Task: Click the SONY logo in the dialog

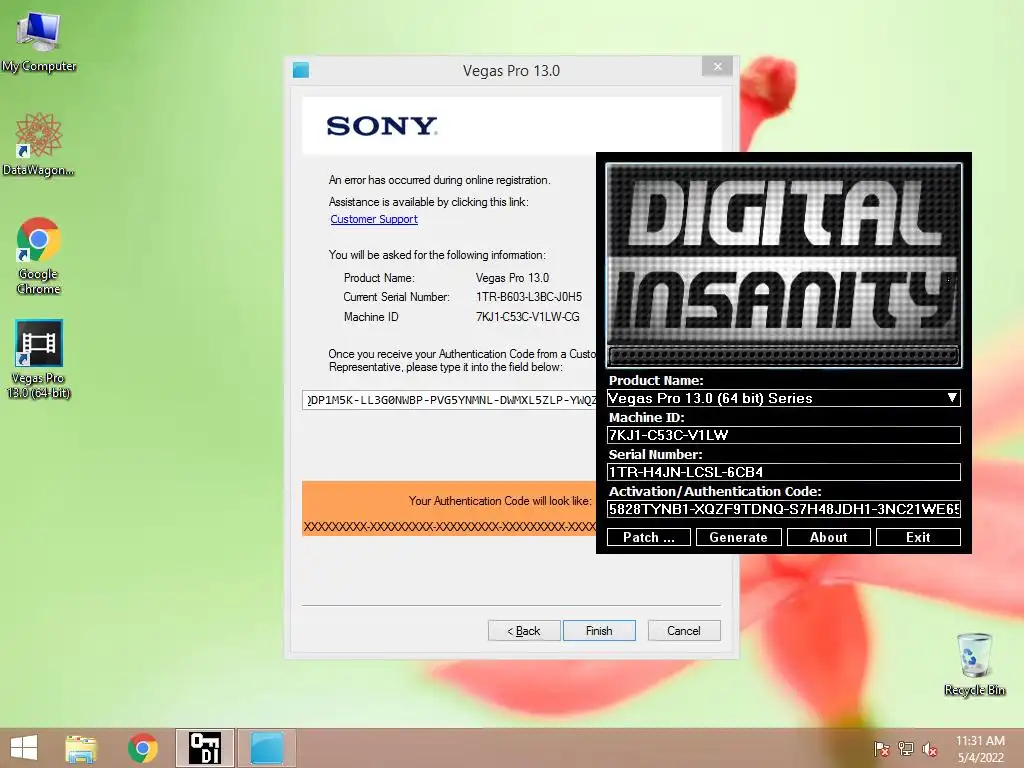Action: [x=382, y=126]
